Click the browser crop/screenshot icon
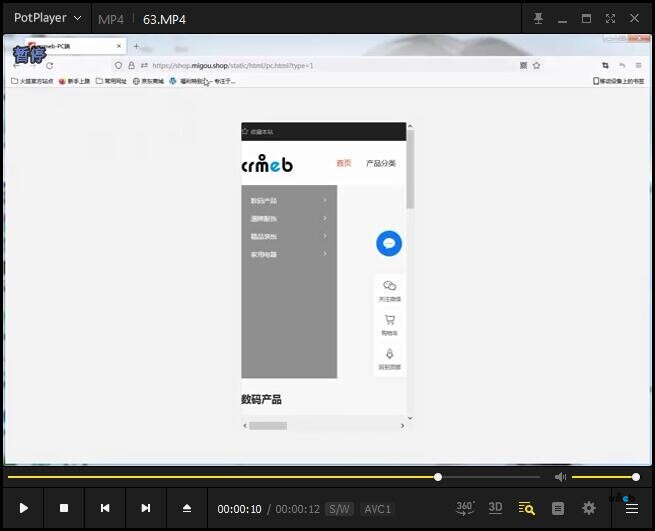This screenshot has height=531, width=655. click(x=605, y=65)
